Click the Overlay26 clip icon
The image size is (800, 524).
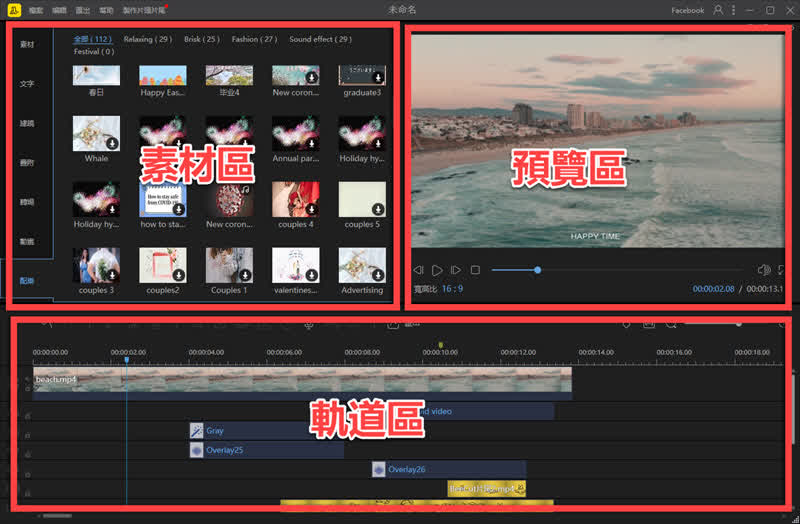click(x=379, y=469)
